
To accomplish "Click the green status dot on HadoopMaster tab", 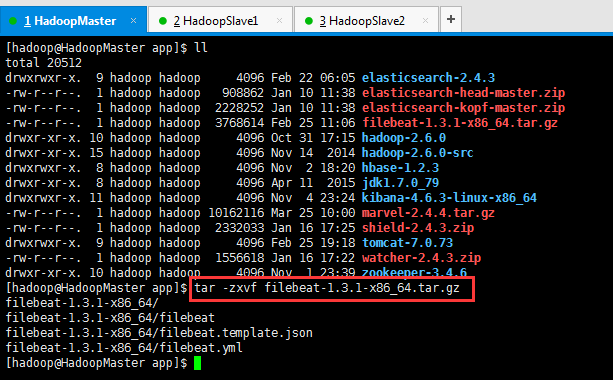I will (13, 21).
